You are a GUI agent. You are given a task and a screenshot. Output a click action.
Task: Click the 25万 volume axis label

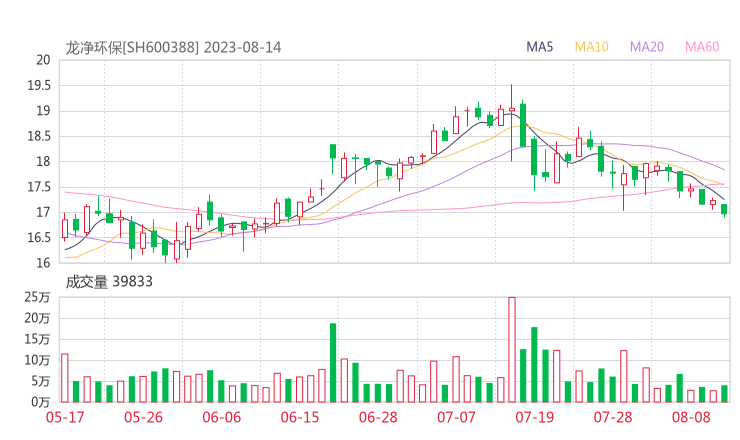pyautogui.click(x=37, y=297)
